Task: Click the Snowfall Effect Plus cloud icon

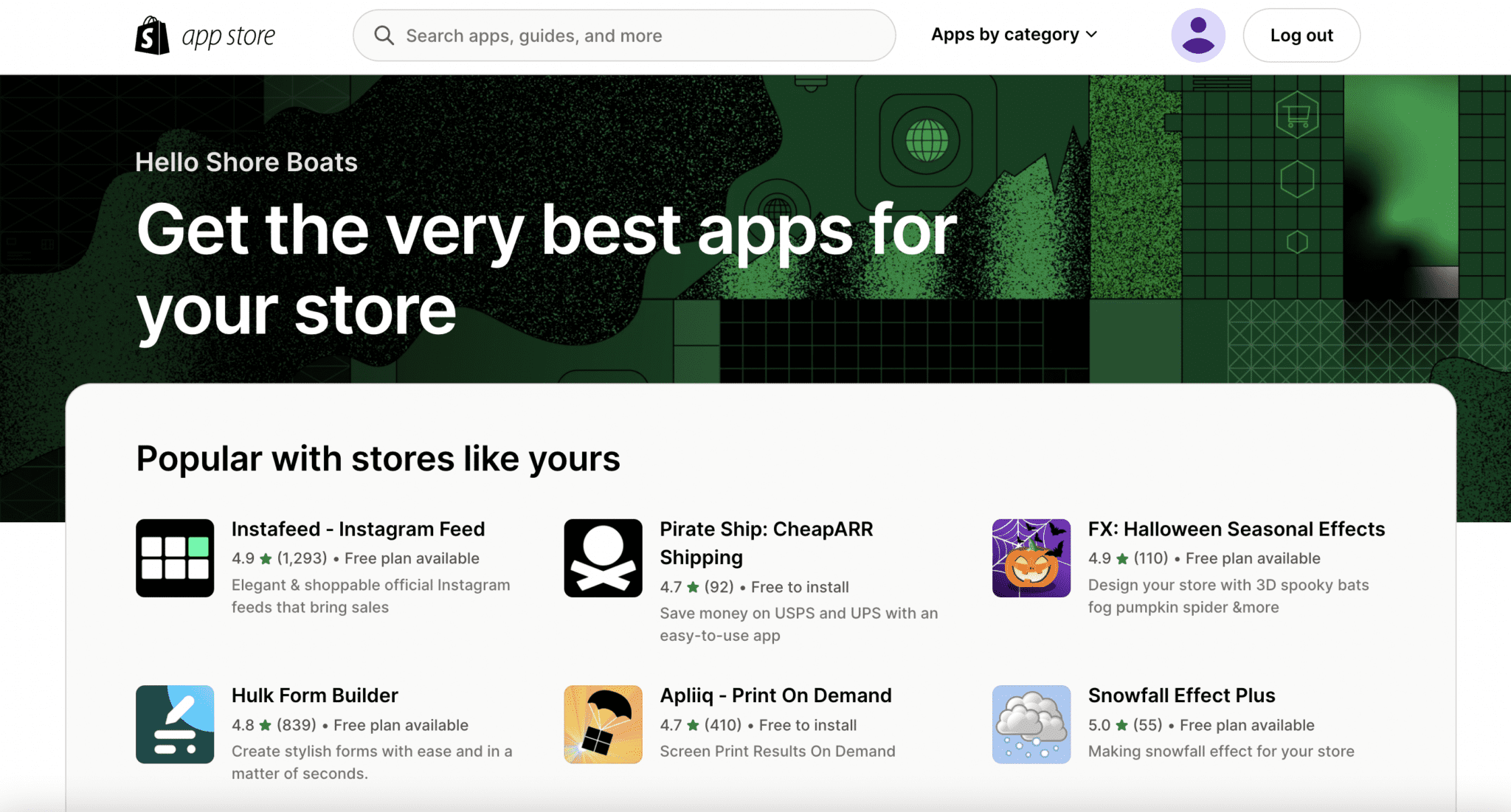Action: pos(1031,724)
